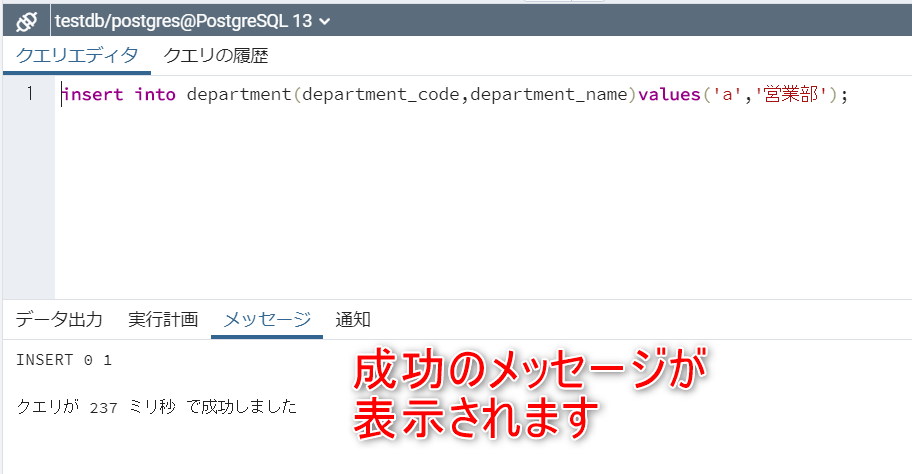This screenshot has width=912, height=474.
Task: Switch to the クエリエディタ tab
Action: pyautogui.click(x=77, y=56)
